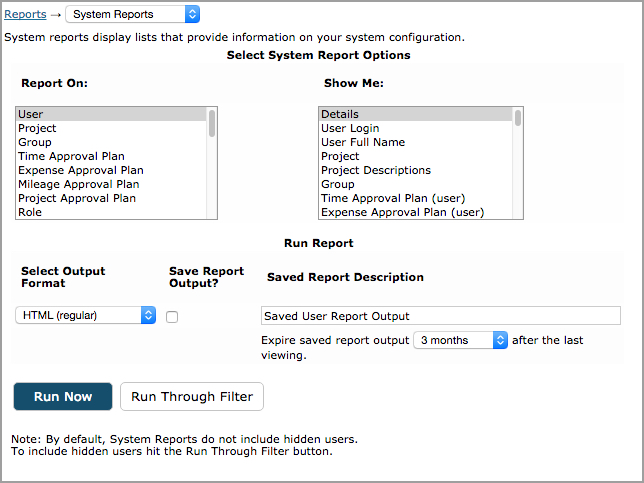The image size is (644, 483).
Task: Select Project Descriptions in Show Me list
Action: click(x=416, y=170)
